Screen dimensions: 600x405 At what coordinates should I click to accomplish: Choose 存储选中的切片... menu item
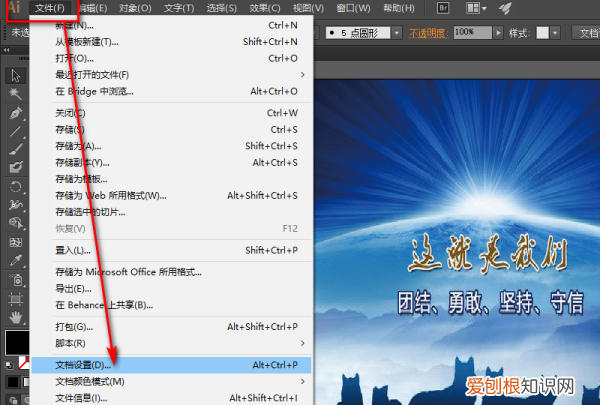point(171,212)
